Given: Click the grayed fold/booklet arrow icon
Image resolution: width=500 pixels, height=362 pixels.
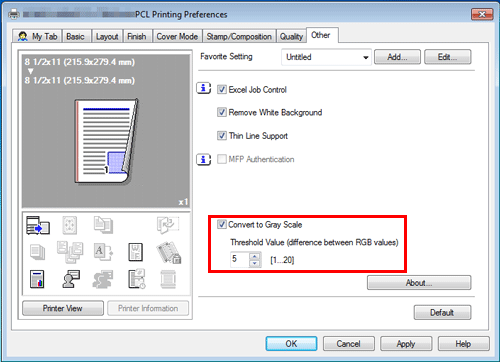Looking at the screenshot, I should tap(168, 224).
